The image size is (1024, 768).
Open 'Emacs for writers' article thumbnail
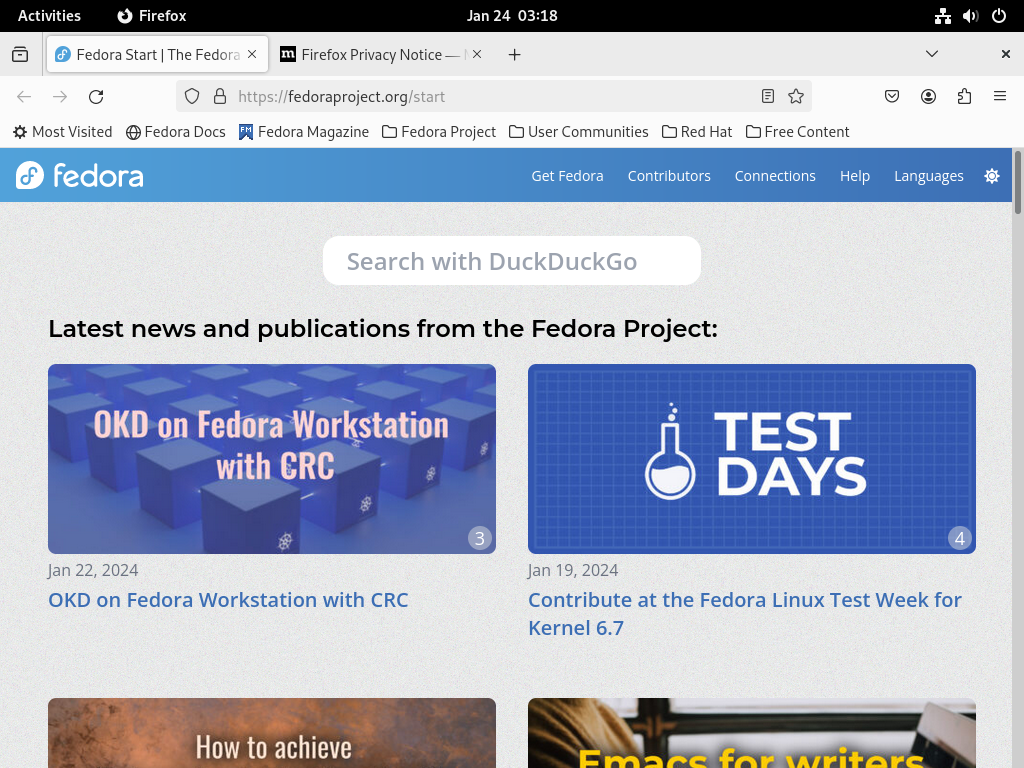tap(752, 733)
